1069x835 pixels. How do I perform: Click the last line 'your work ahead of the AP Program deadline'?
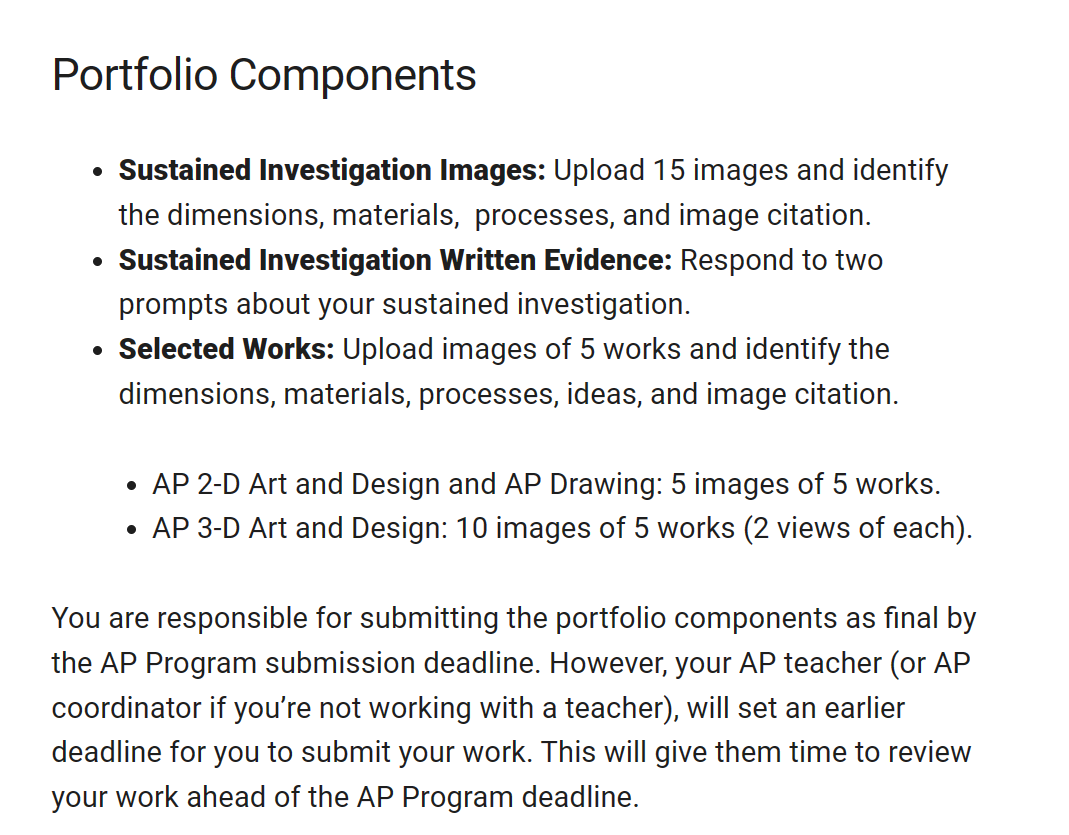click(x=345, y=797)
